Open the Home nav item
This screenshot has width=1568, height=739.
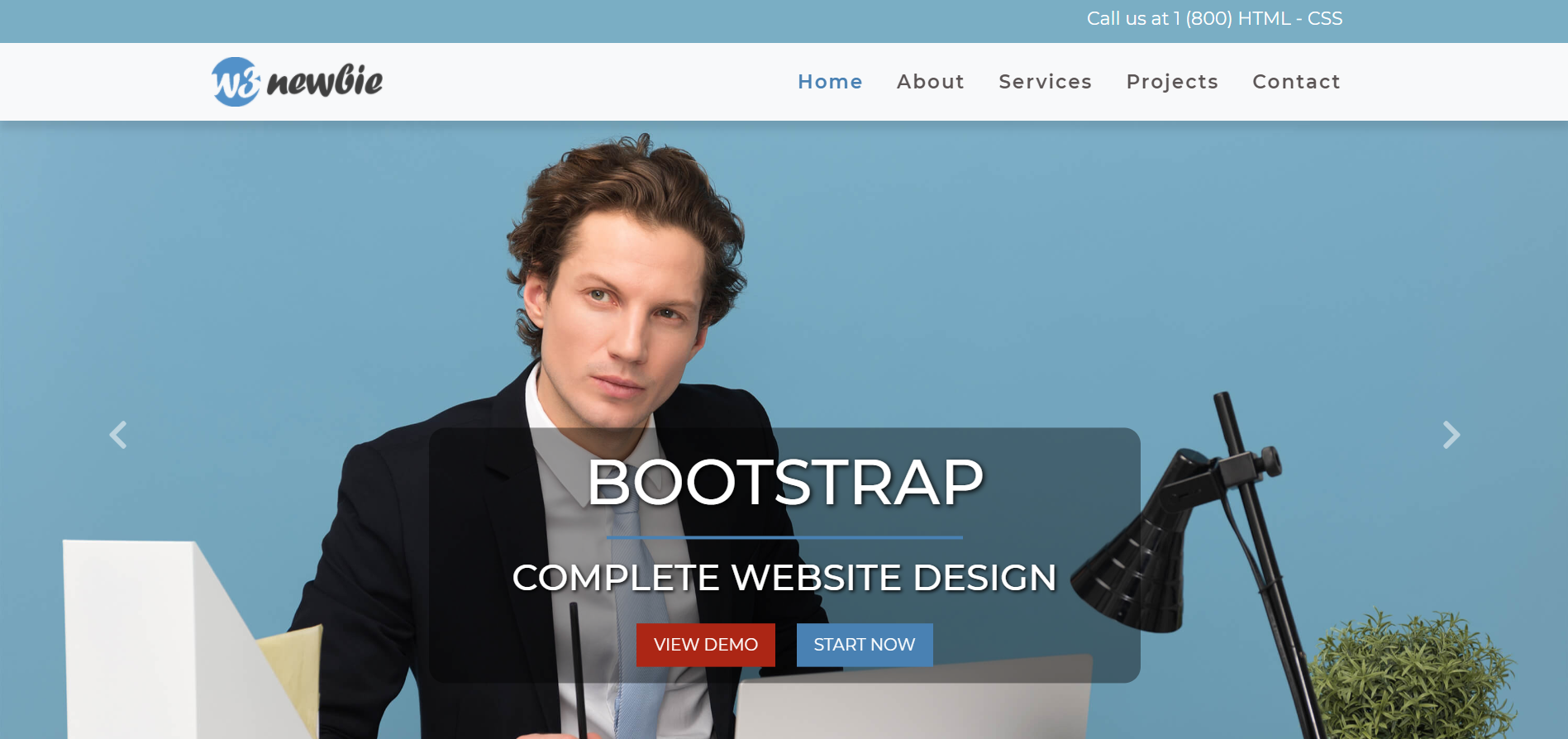click(830, 82)
